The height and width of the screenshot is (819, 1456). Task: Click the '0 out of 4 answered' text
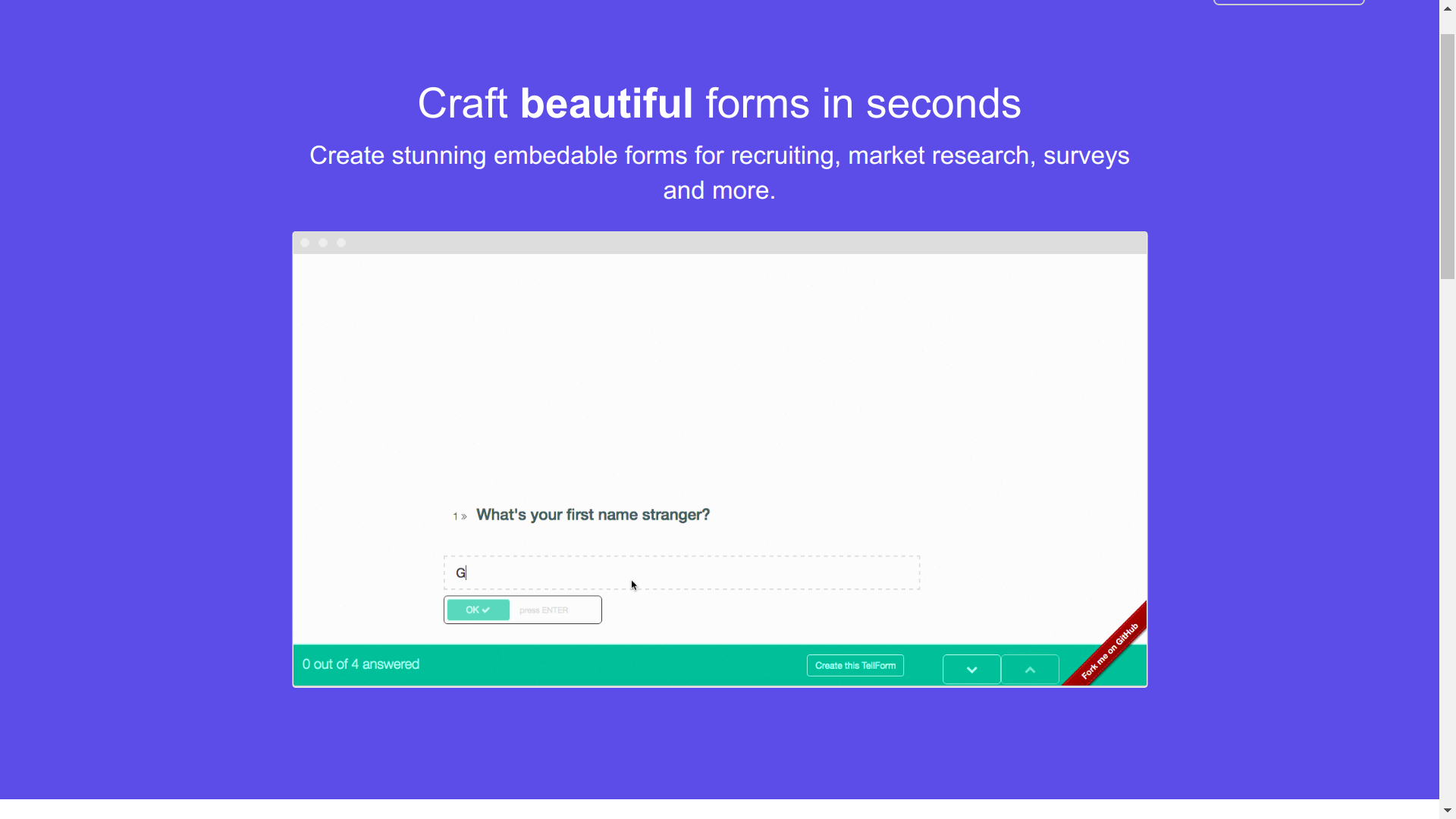[361, 664]
